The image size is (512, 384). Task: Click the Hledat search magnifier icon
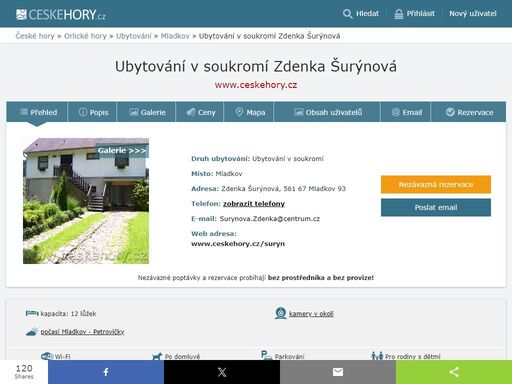[347, 14]
